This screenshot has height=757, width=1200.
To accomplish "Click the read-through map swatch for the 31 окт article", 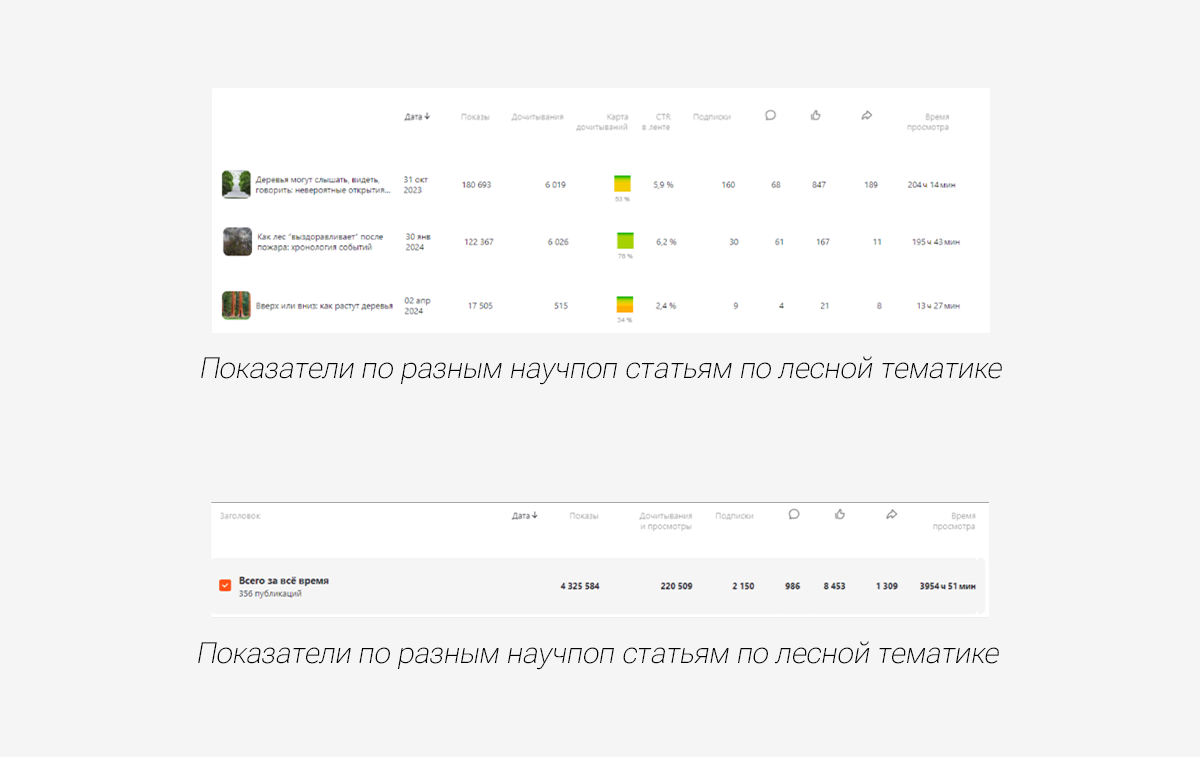I will click(x=622, y=183).
